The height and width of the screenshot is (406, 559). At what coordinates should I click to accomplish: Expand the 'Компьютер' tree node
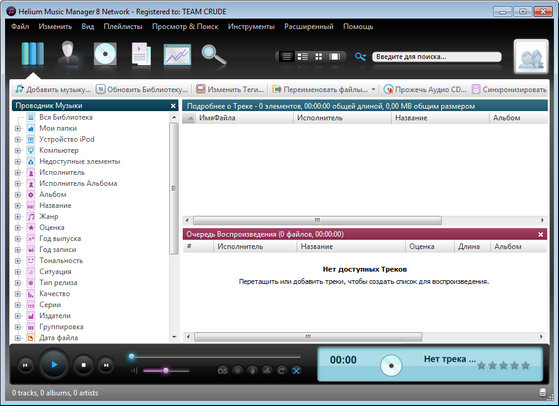click(17, 150)
